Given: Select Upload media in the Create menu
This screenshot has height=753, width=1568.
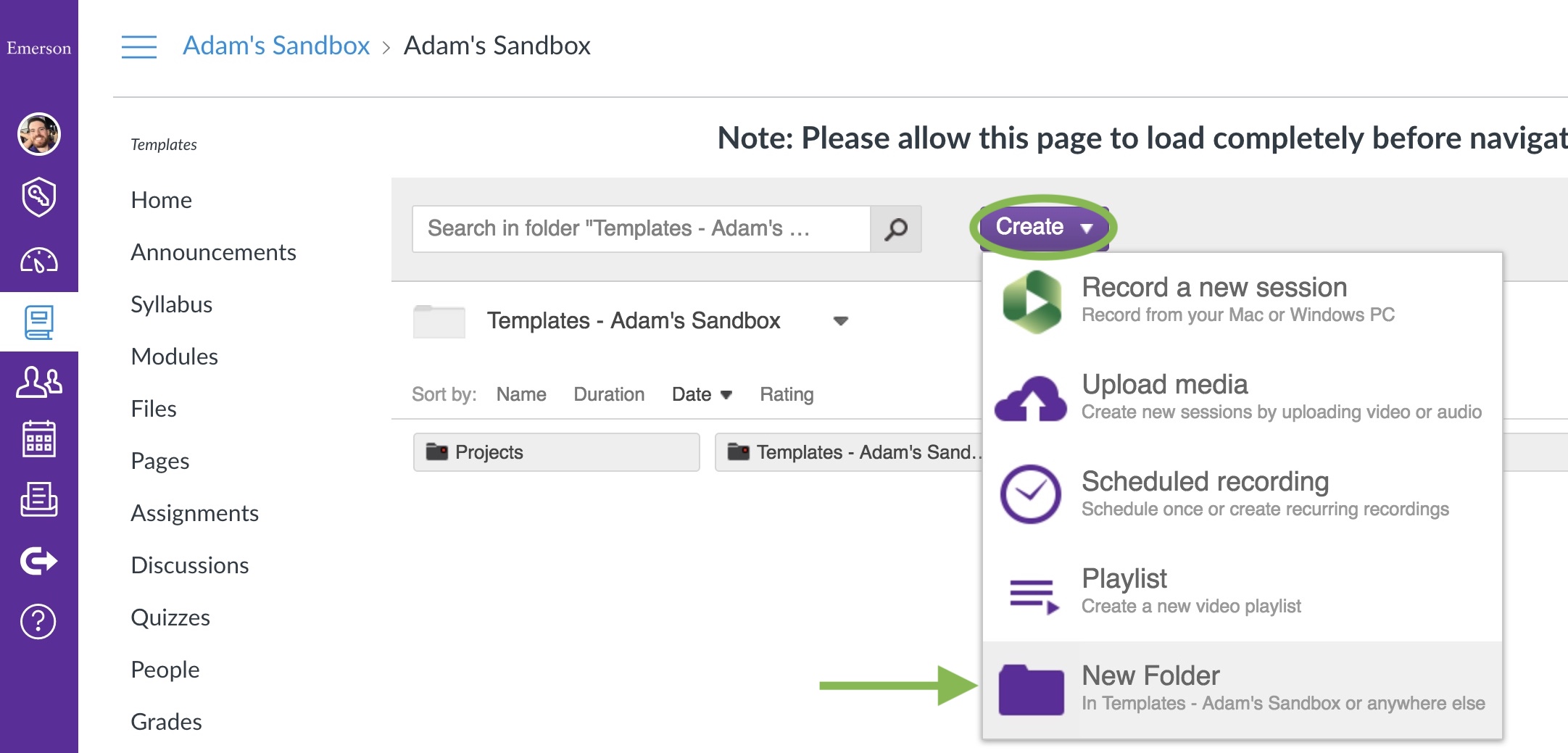Looking at the screenshot, I should point(1164,384).
